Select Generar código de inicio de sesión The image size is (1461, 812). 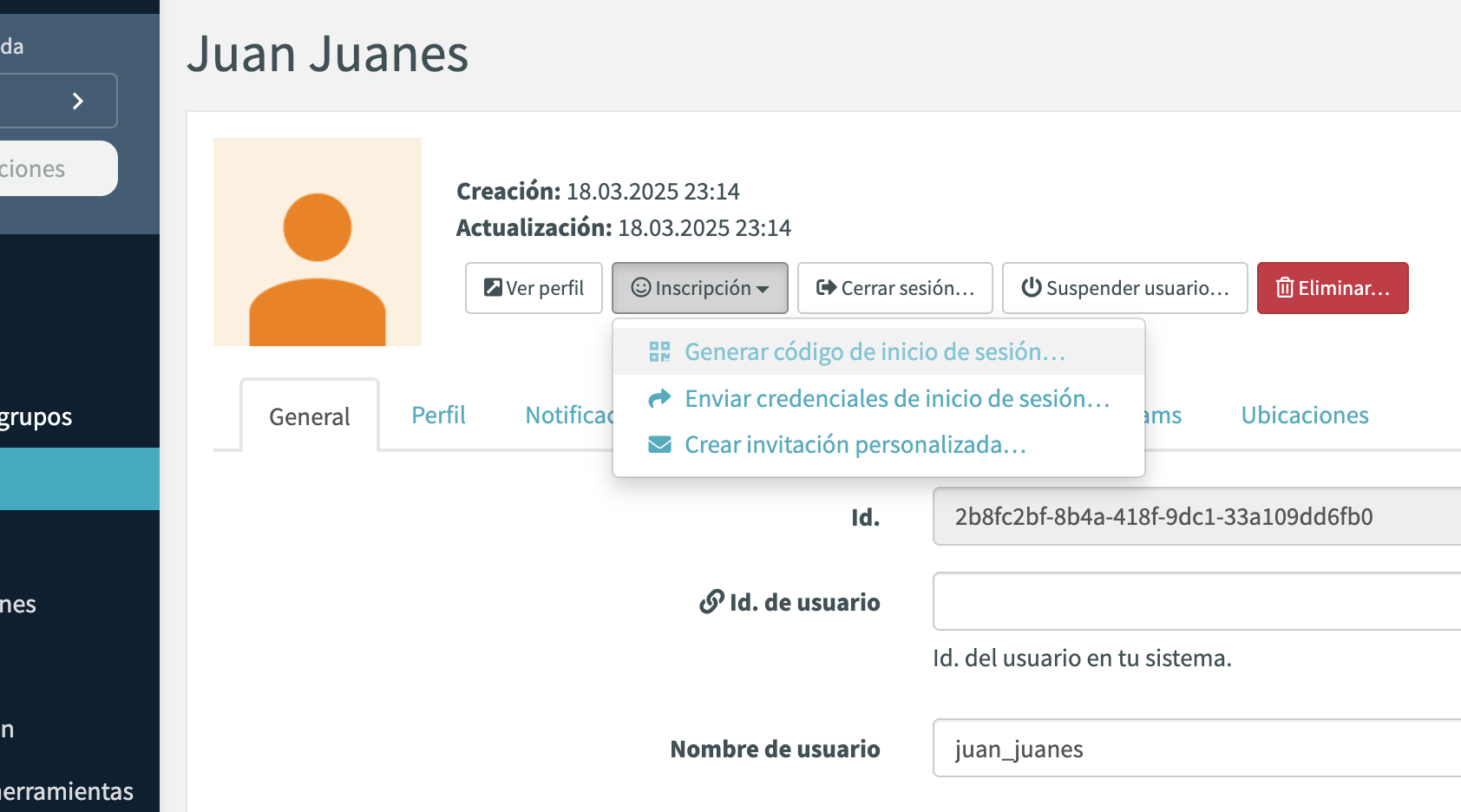click(879, 351)
